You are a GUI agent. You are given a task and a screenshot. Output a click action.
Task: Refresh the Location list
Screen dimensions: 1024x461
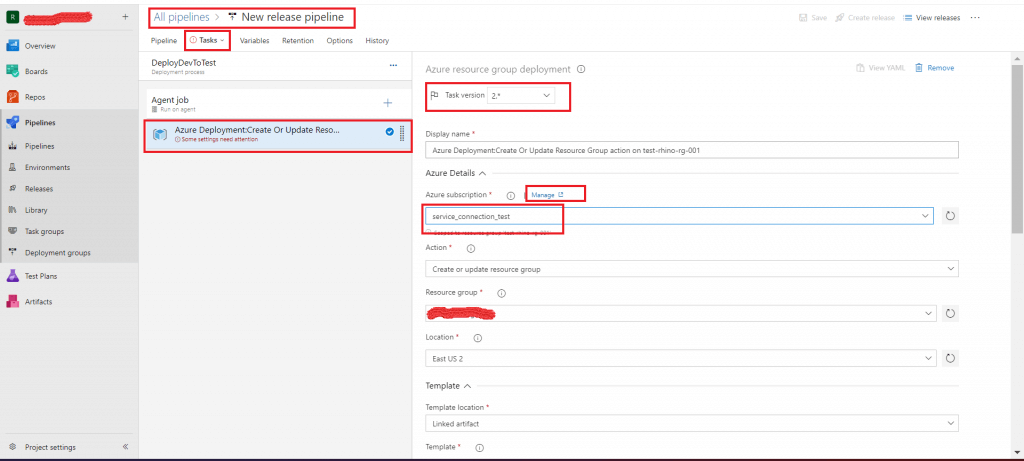pos(950,357)
